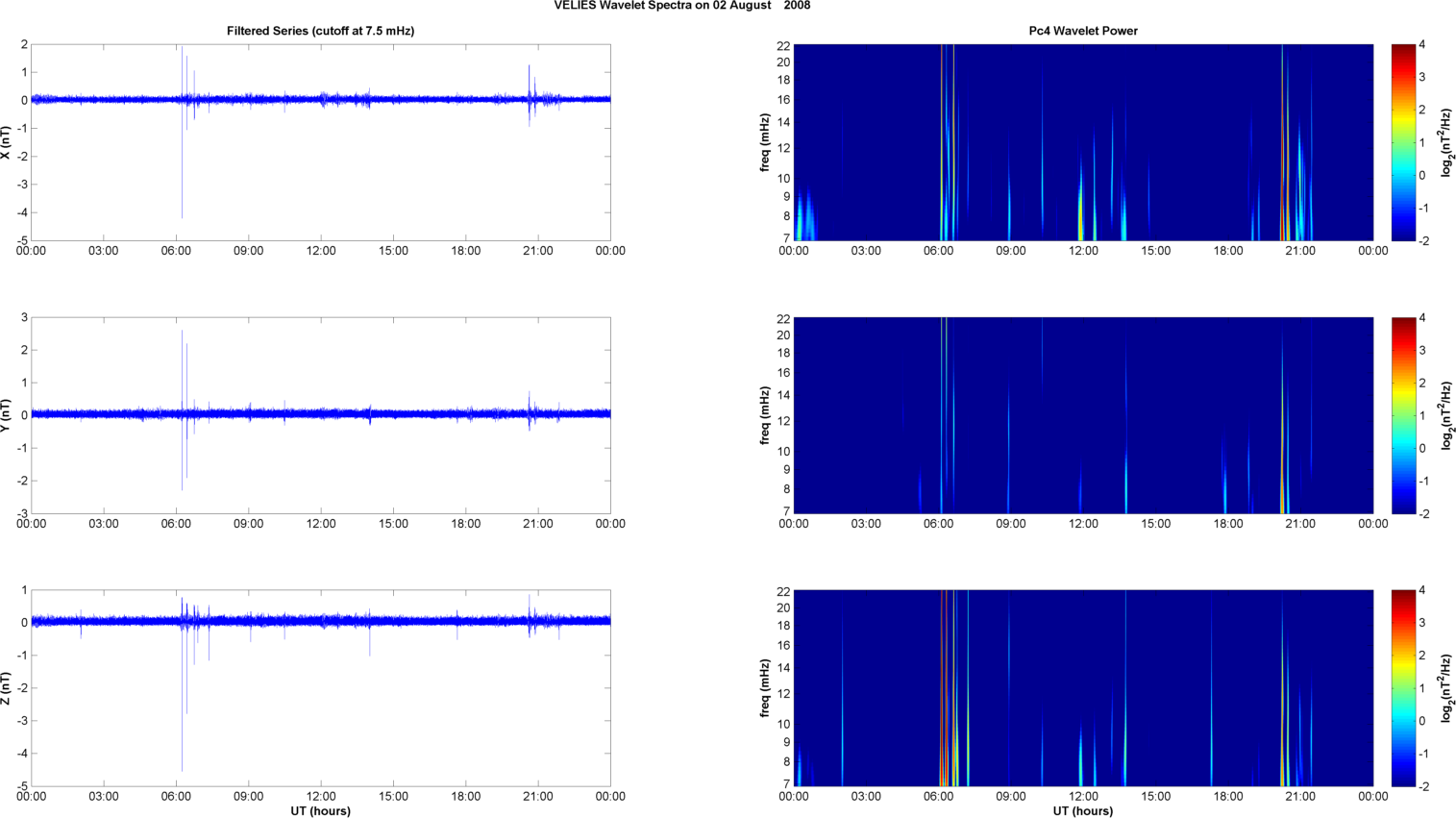This screenshot has width=1456, height=818.
Task: Click the UT (hours) label under Z series
Action: [x=320, y=811]
